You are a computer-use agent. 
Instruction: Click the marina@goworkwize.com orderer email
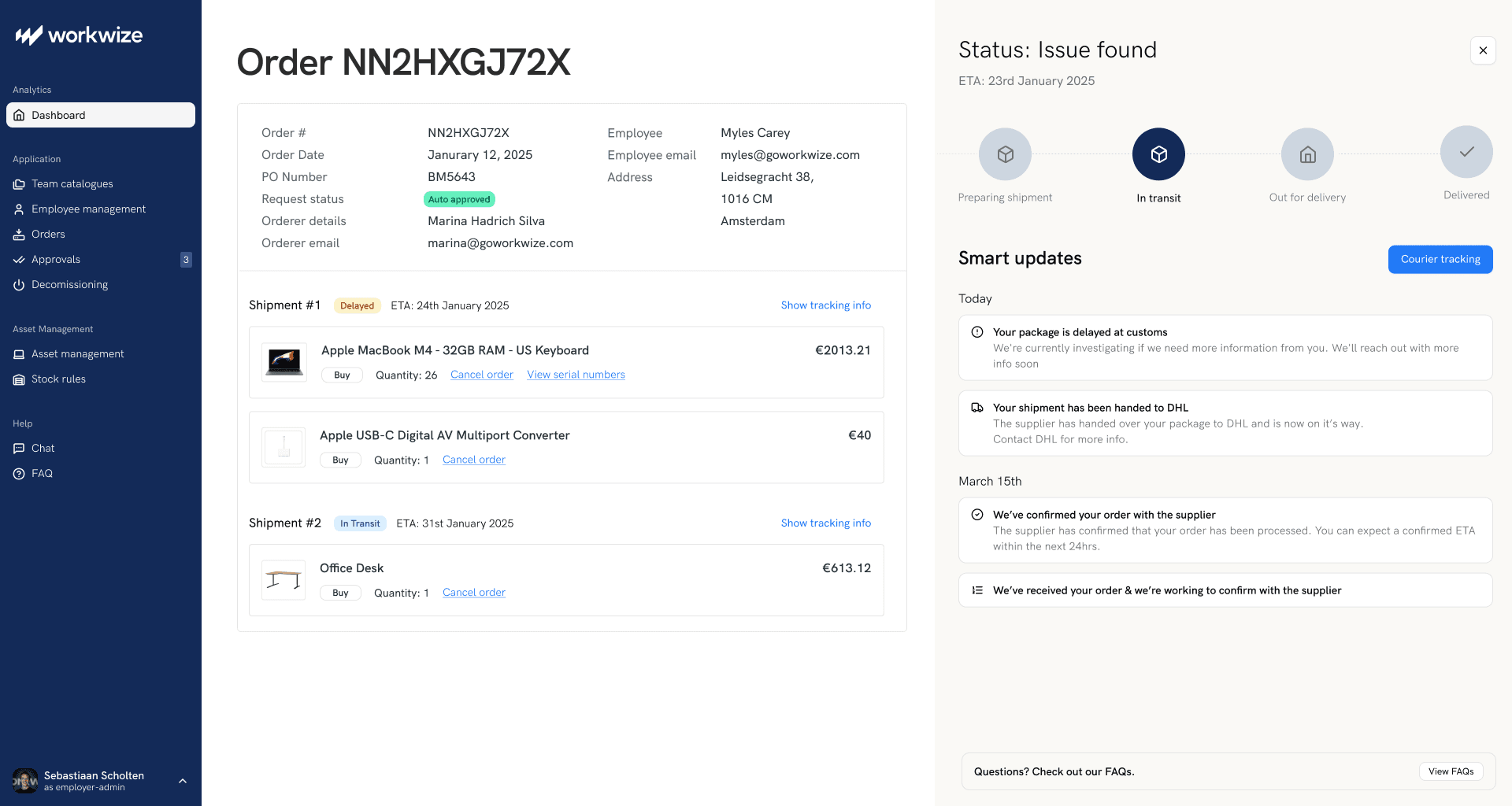pos(500,243)
